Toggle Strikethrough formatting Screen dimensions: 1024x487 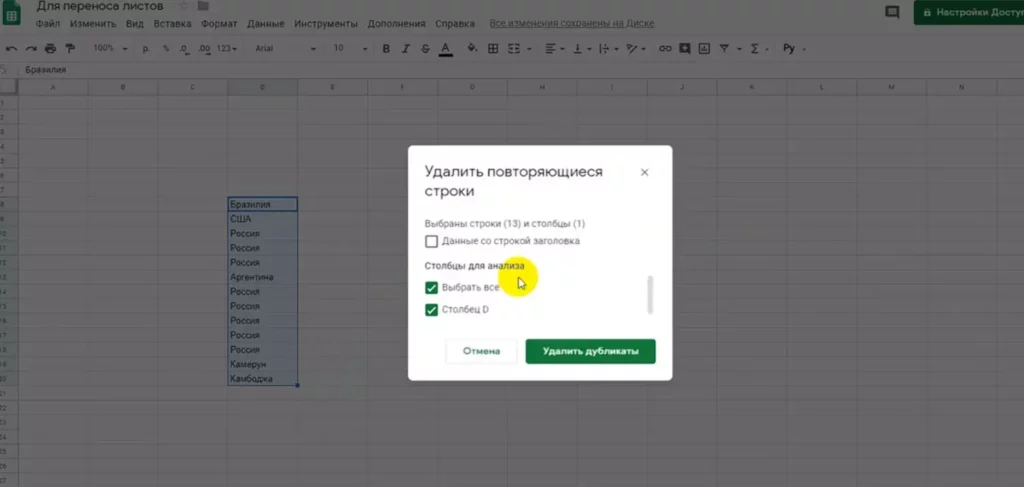(x=425, y=49)
